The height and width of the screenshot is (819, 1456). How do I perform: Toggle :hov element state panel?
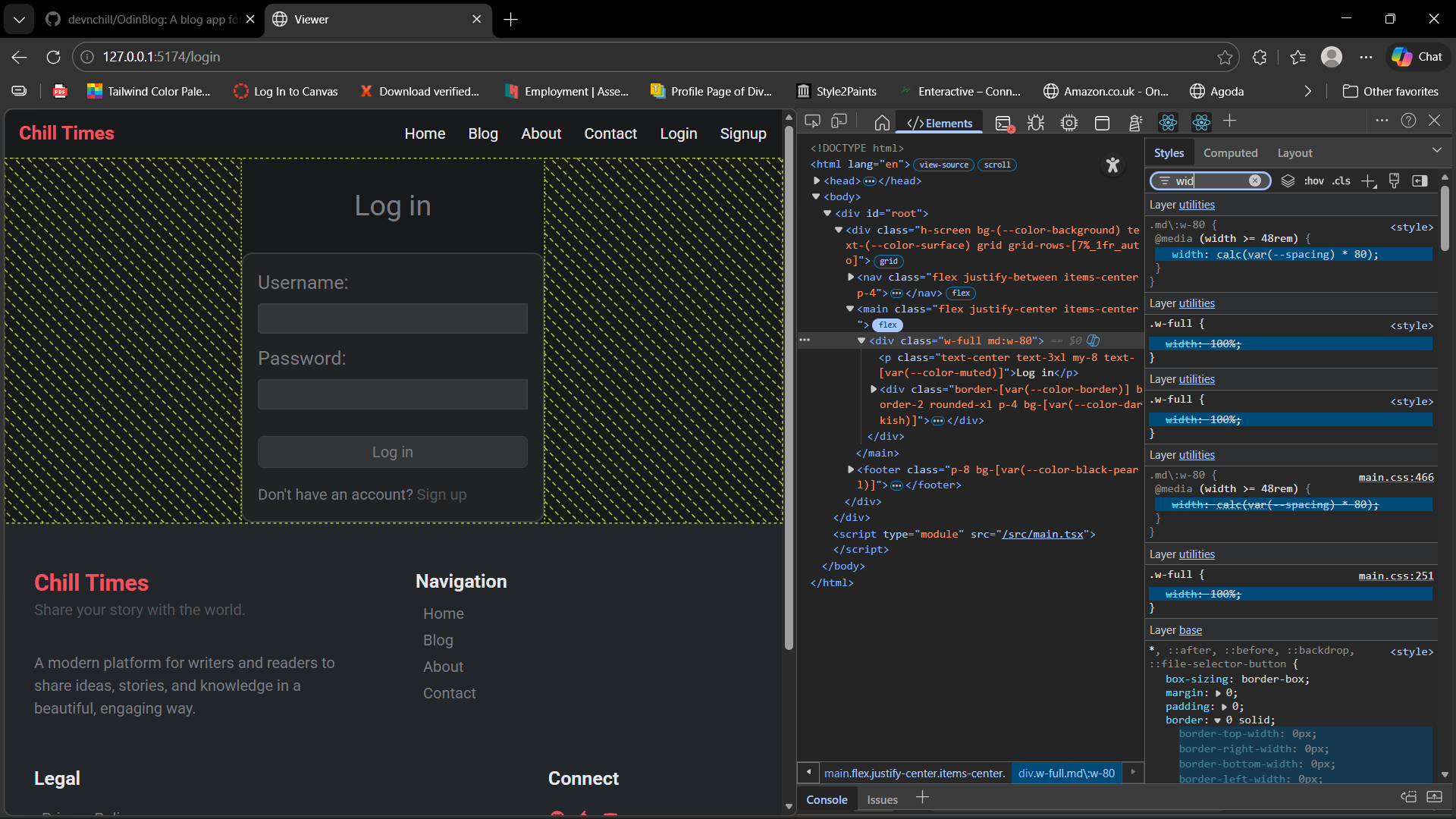(x=1313, y=181)
